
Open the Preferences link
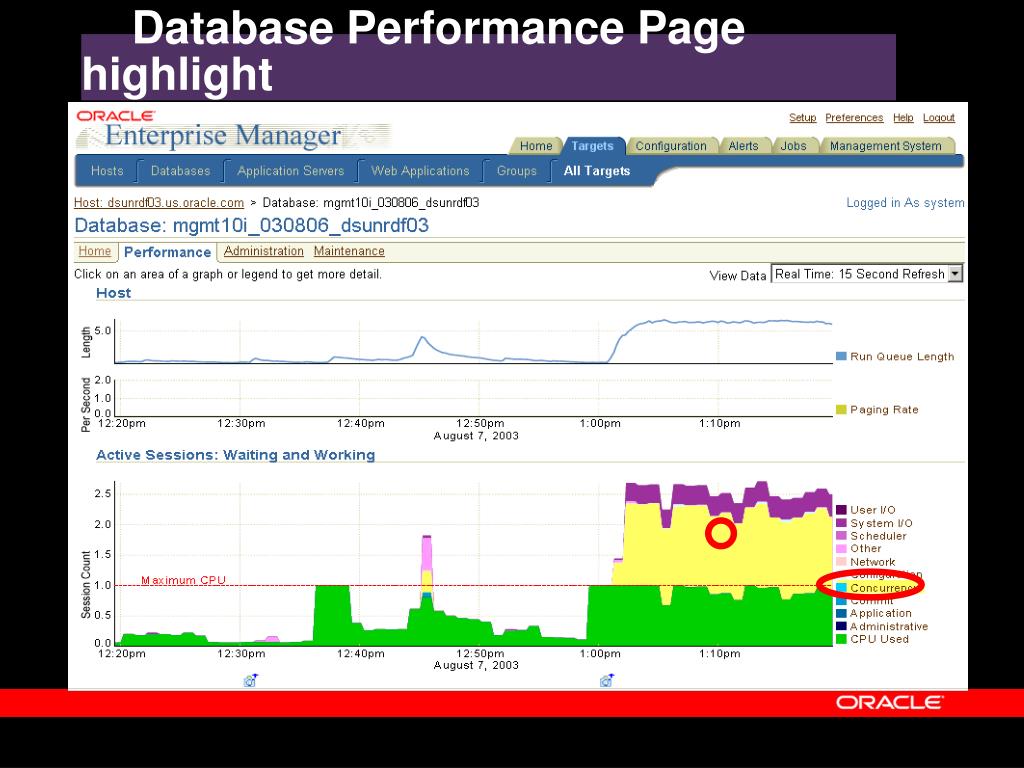click(x=854, y=118)
